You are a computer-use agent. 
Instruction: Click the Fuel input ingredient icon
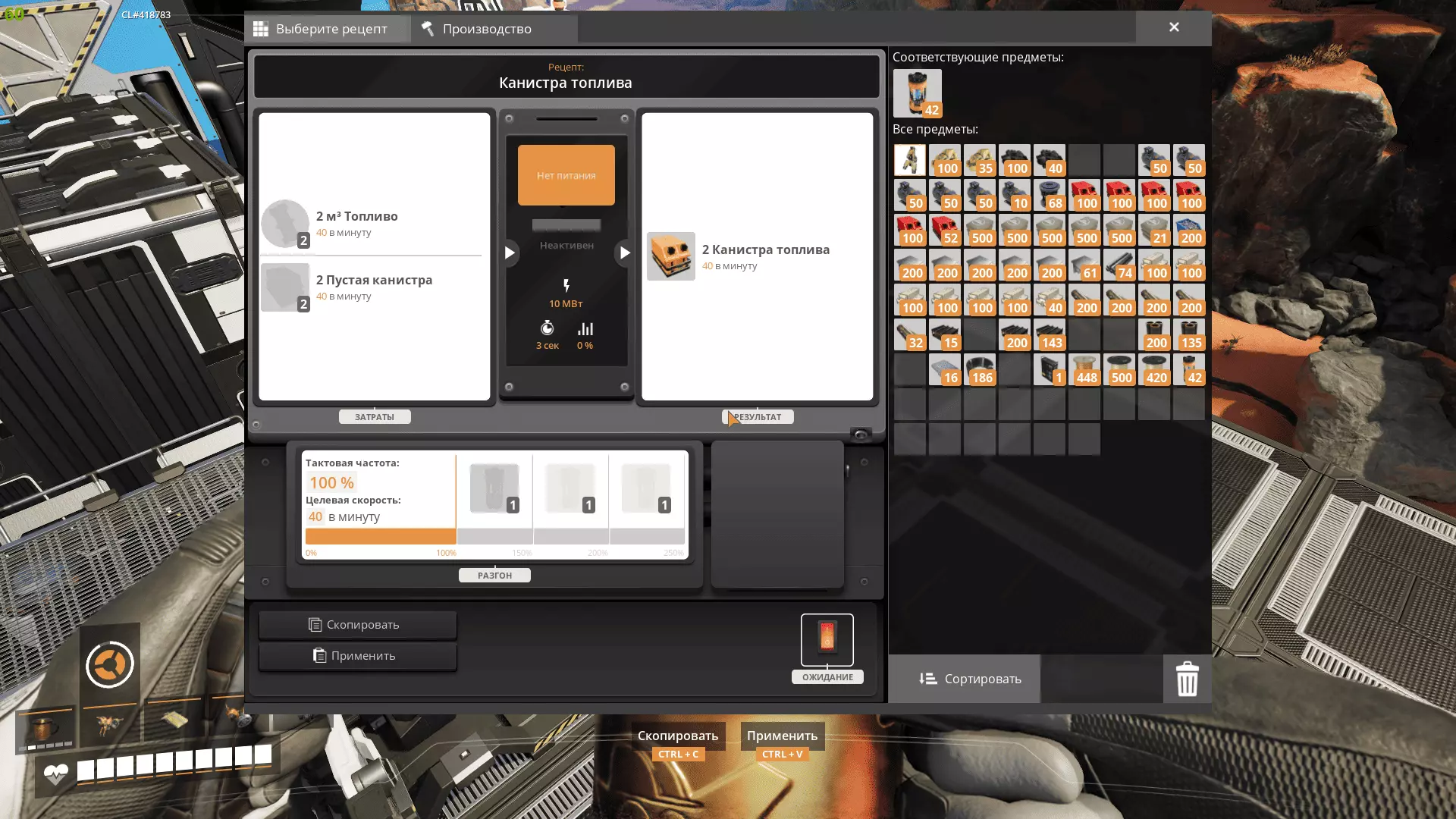285,224
